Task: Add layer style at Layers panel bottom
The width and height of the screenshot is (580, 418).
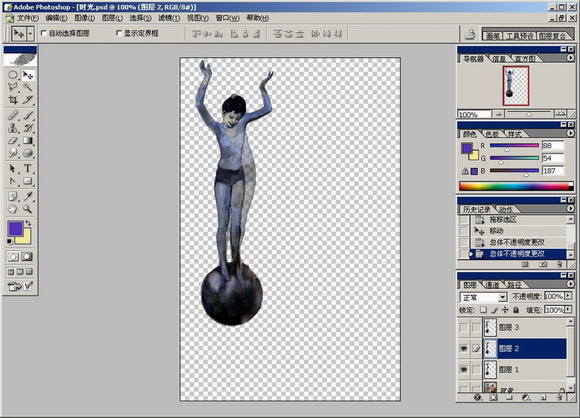Action: coord(478,398)
